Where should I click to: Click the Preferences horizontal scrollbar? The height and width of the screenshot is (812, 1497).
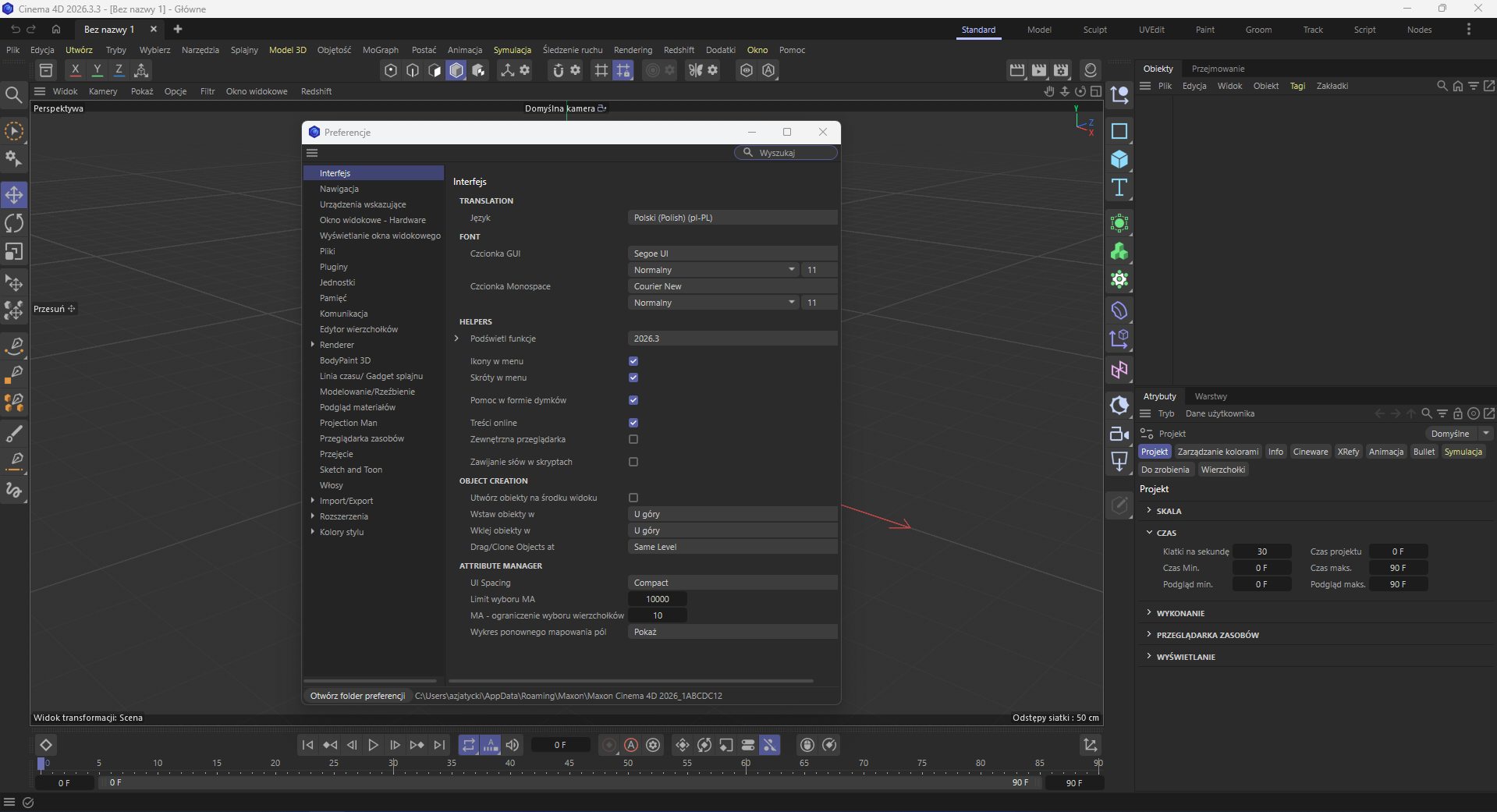[x=631, y=681]
